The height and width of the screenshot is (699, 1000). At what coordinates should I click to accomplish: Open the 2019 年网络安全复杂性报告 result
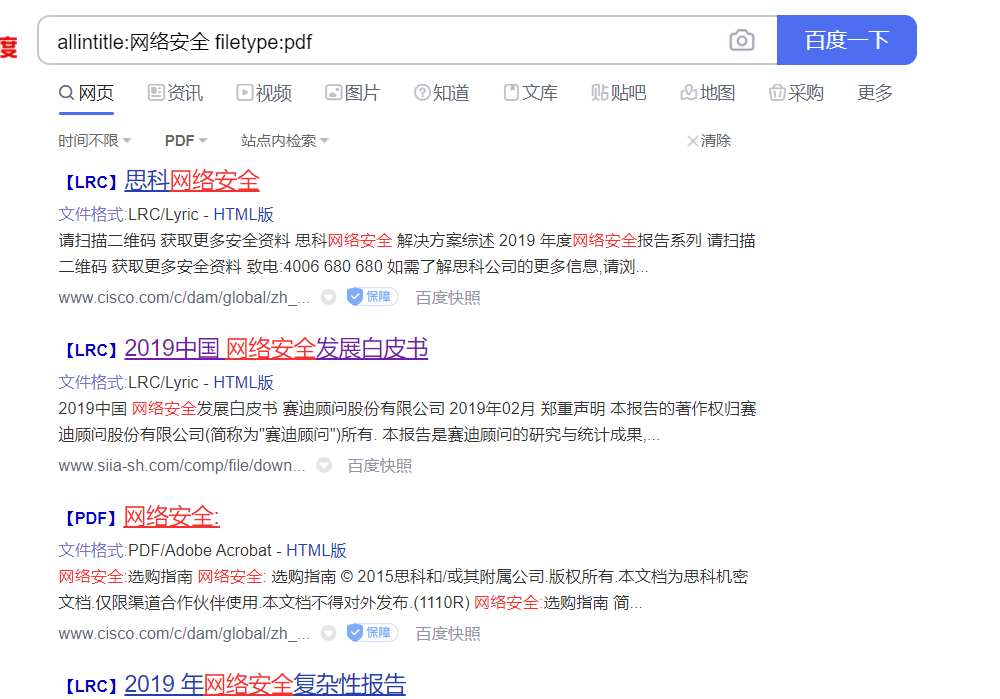(265, 684)
